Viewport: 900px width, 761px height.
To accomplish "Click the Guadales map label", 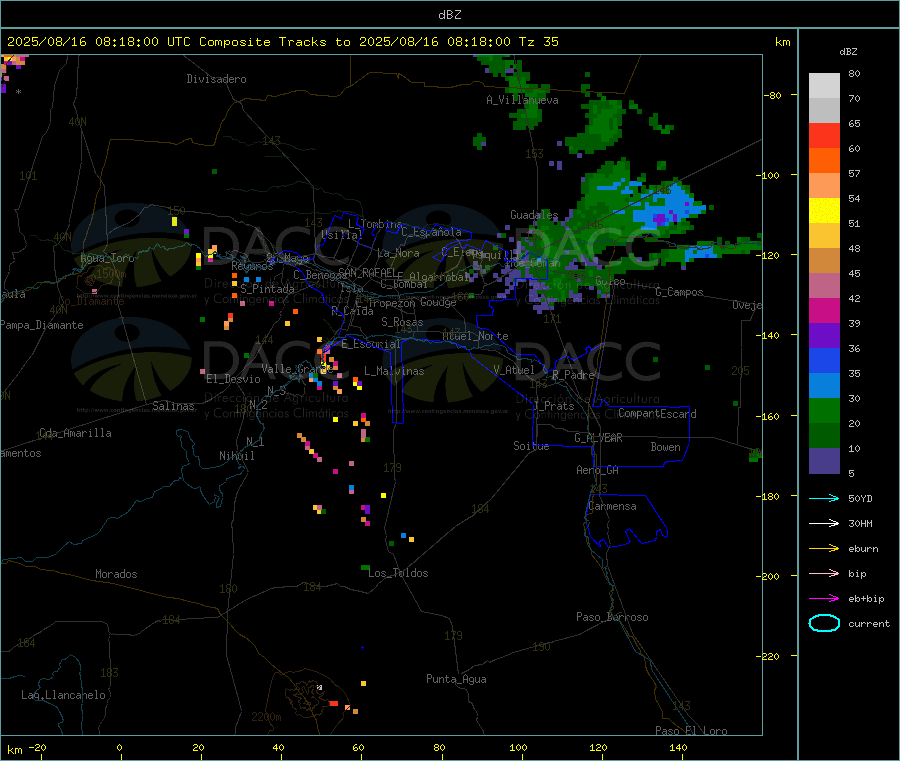I will [534, 215].
